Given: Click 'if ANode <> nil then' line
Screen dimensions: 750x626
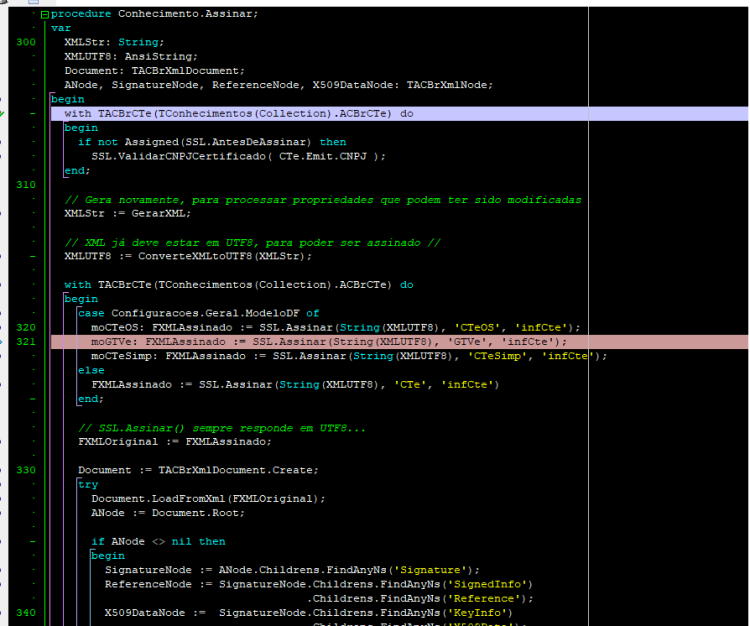Looking at the screenshot, I should pos(158,541).
